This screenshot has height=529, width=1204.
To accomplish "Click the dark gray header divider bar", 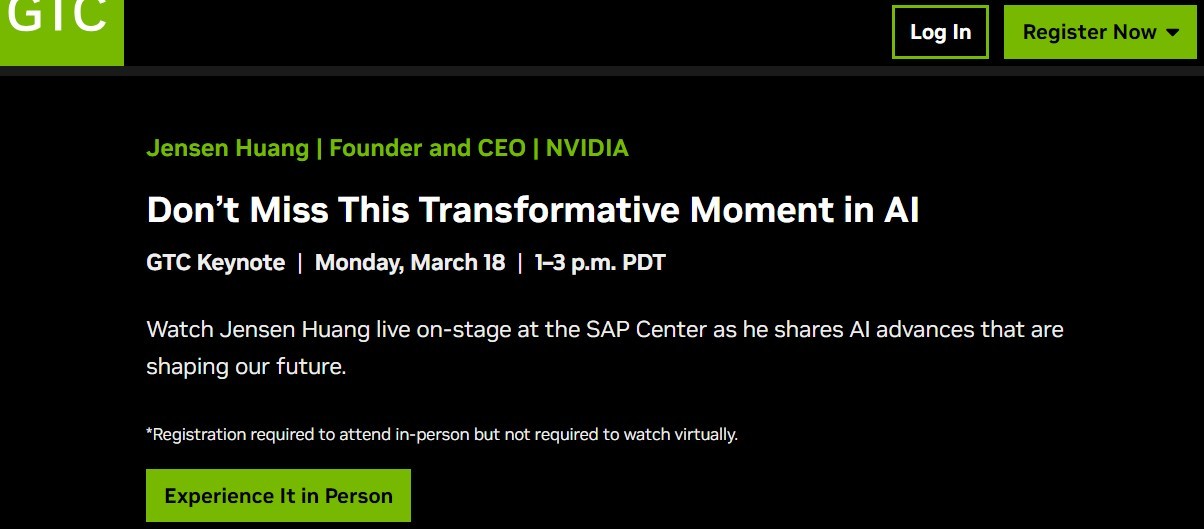I will click(x=602, y=71).
